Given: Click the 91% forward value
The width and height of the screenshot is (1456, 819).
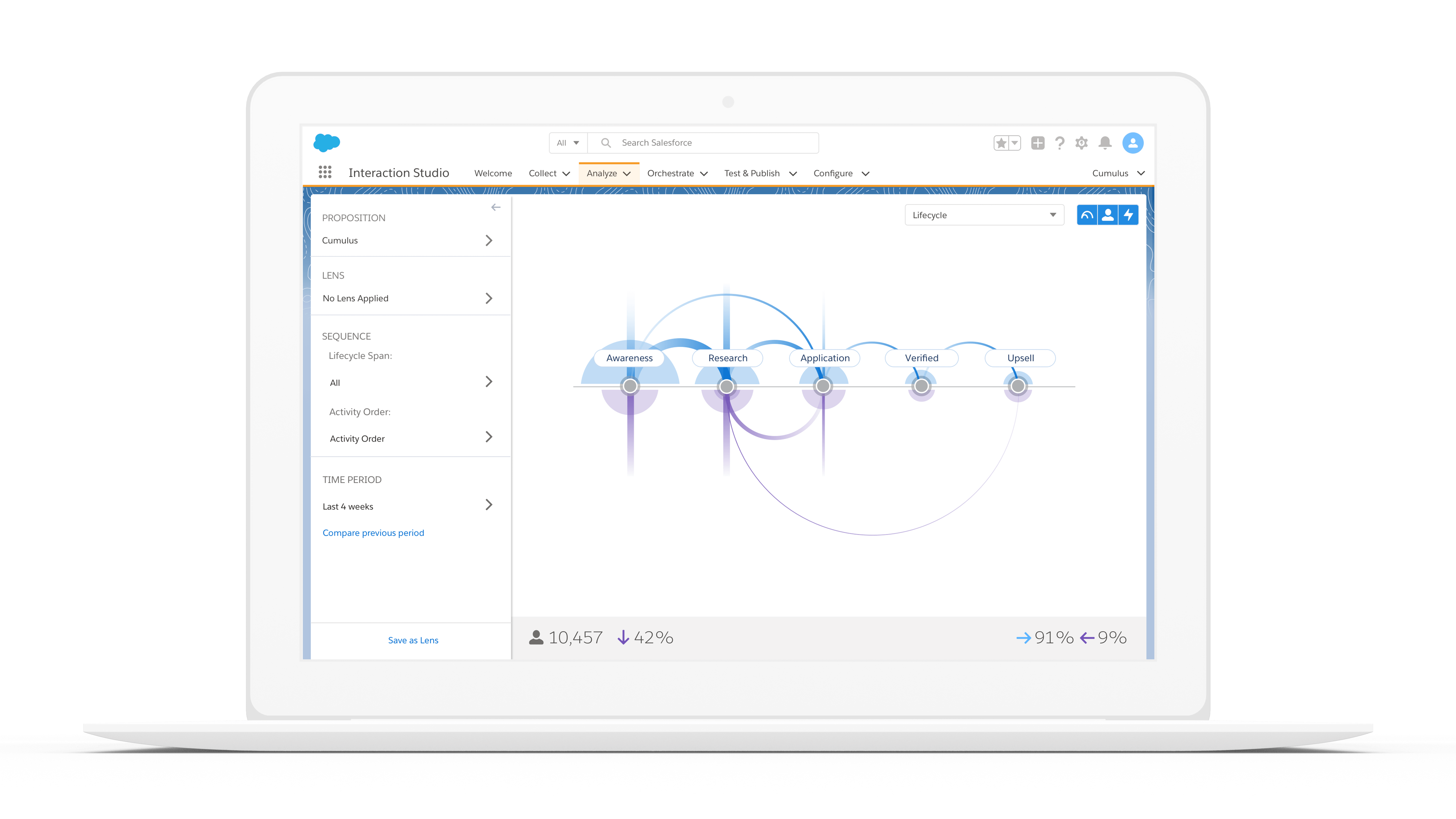Looking at the screenshot, I should click(1054, 637).
